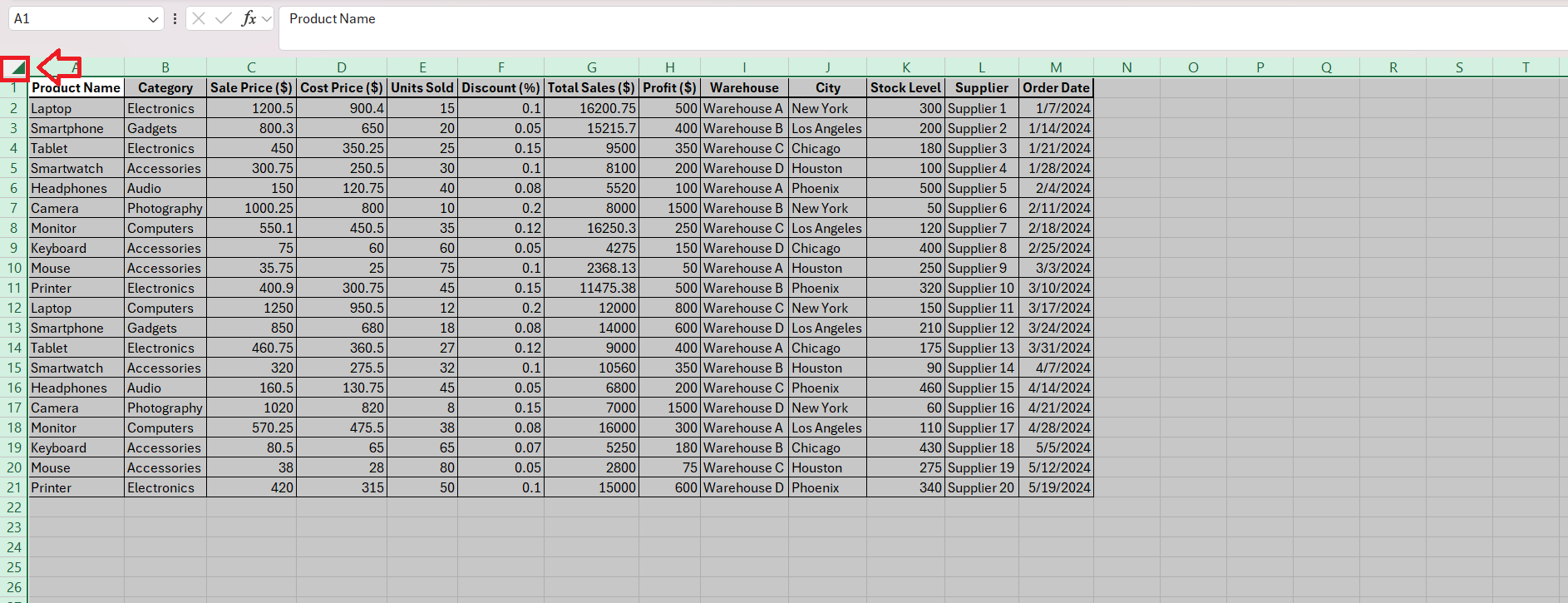Open the Name Box dropdown arrow

tap(153, 19)
